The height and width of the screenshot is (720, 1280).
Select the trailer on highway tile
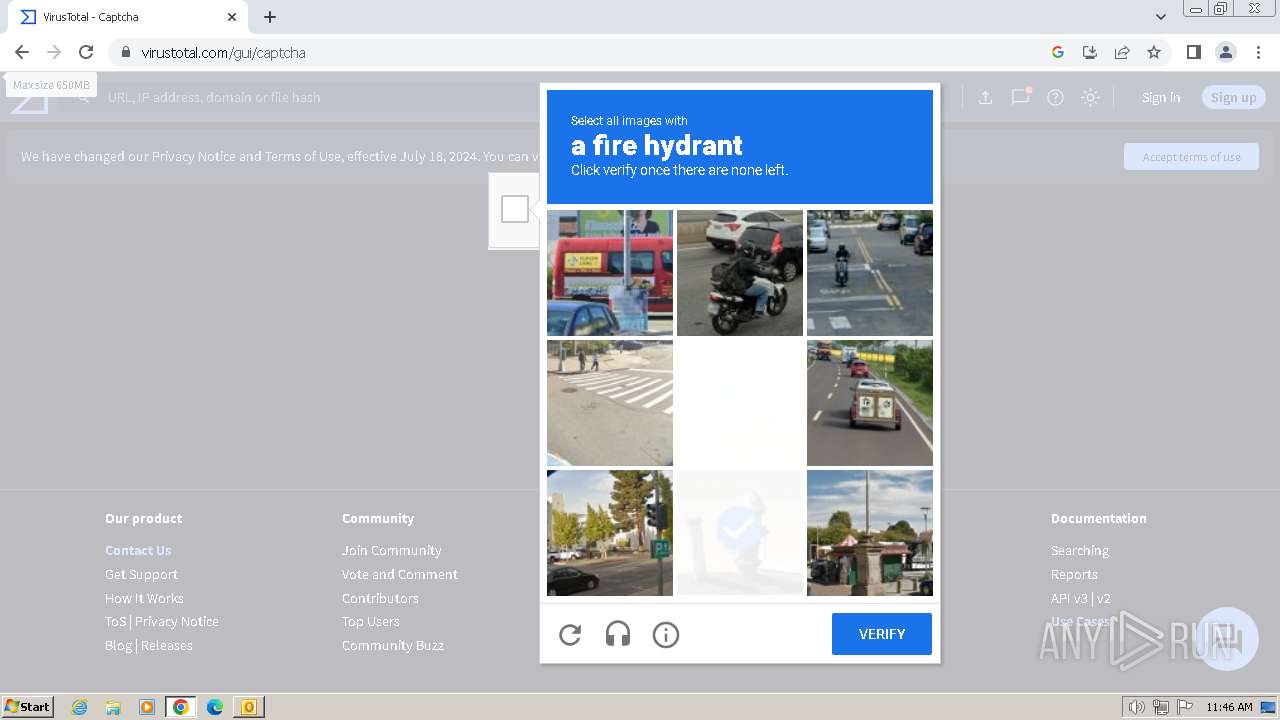(x=870, y=403)
